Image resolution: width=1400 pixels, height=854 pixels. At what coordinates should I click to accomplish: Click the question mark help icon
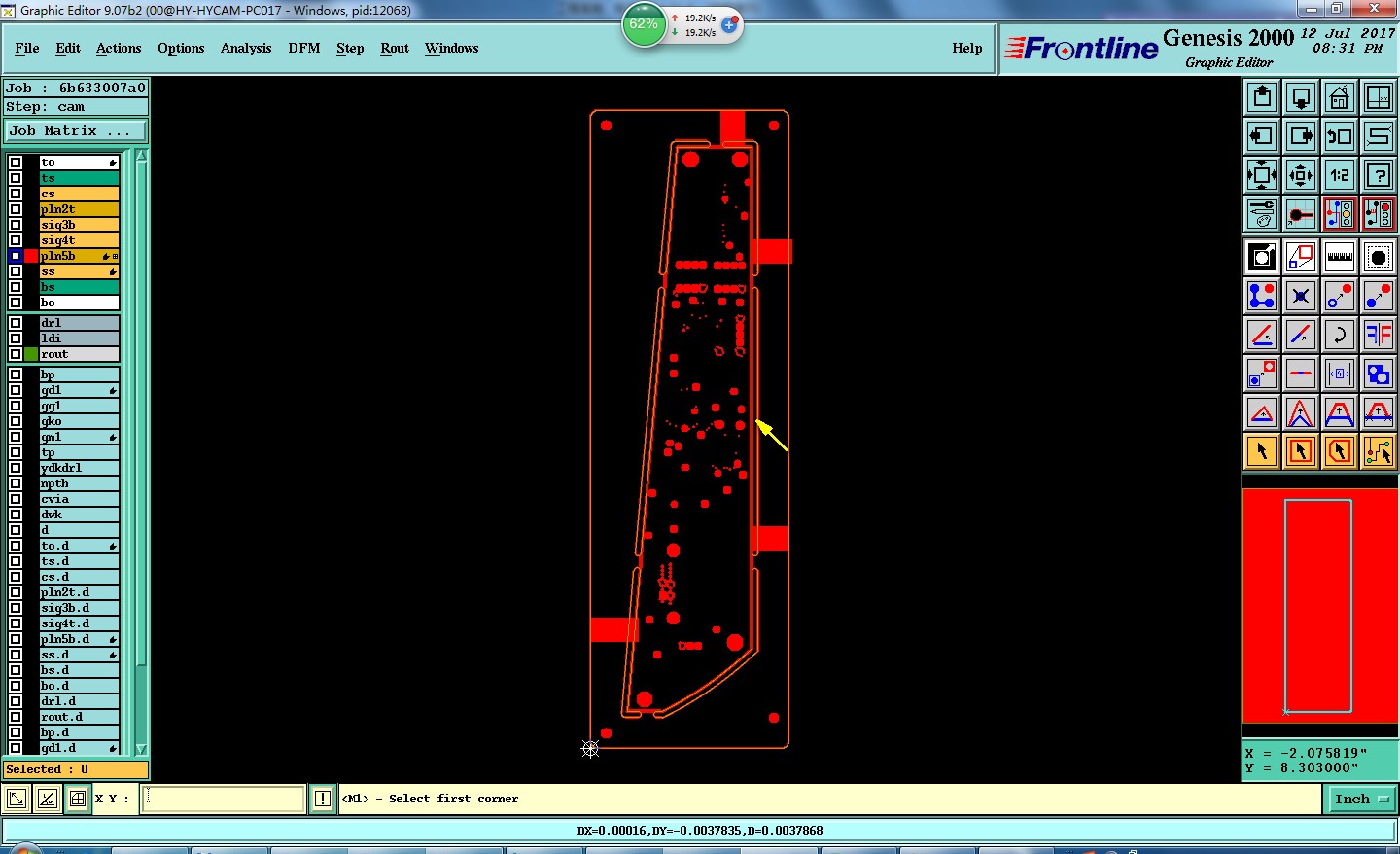(1379, 175)
